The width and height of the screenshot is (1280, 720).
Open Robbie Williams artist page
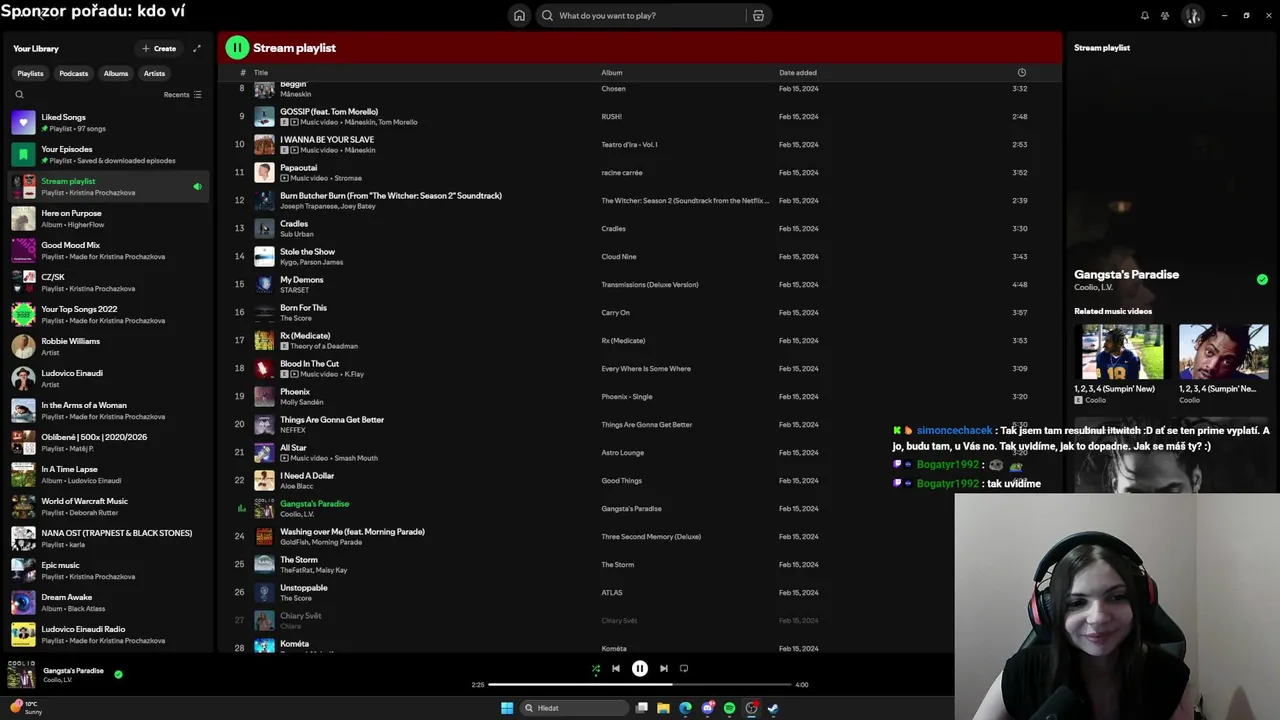(x=108, y=346)
